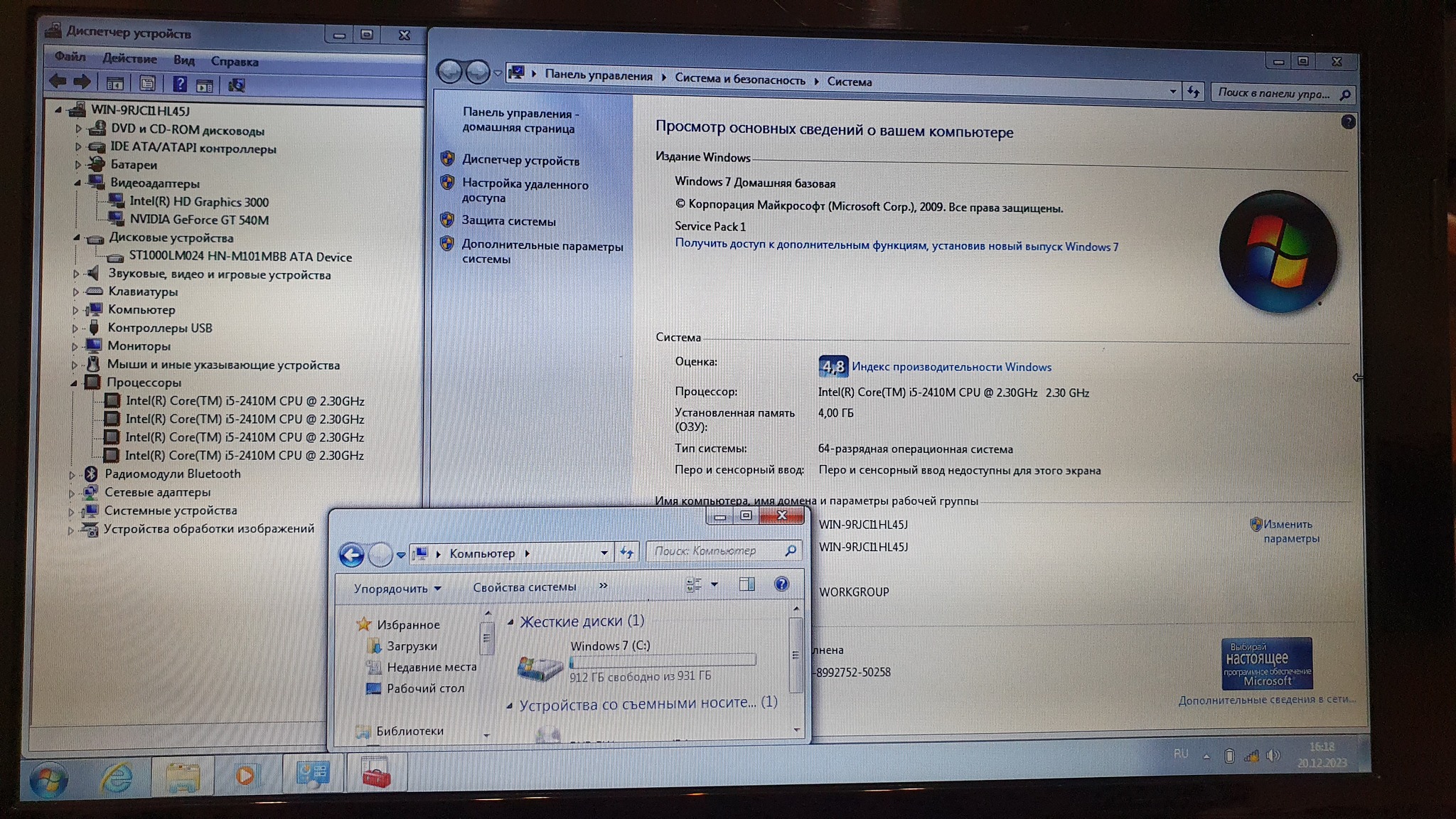Viewport: 1456px width, 819px height.
Task: Click the scan for hardware changes icon
Action: coord(236,85)
